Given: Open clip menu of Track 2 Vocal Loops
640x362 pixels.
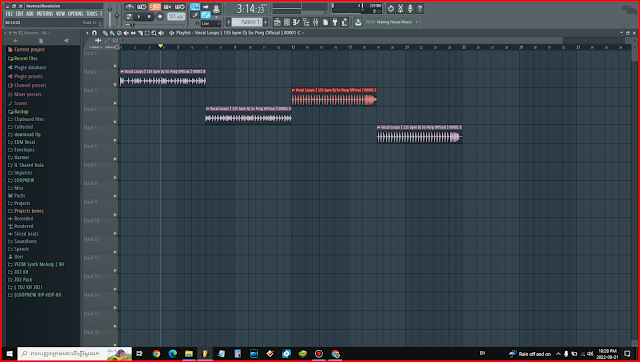Looking at the screenshot, I should 122,71.
